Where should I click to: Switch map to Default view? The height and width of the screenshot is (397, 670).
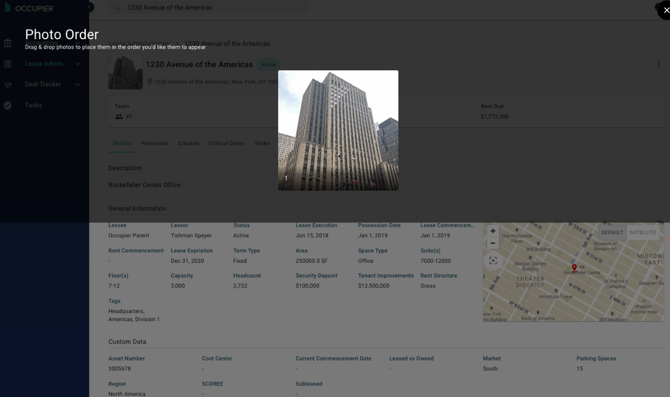[x=612, y=232]
